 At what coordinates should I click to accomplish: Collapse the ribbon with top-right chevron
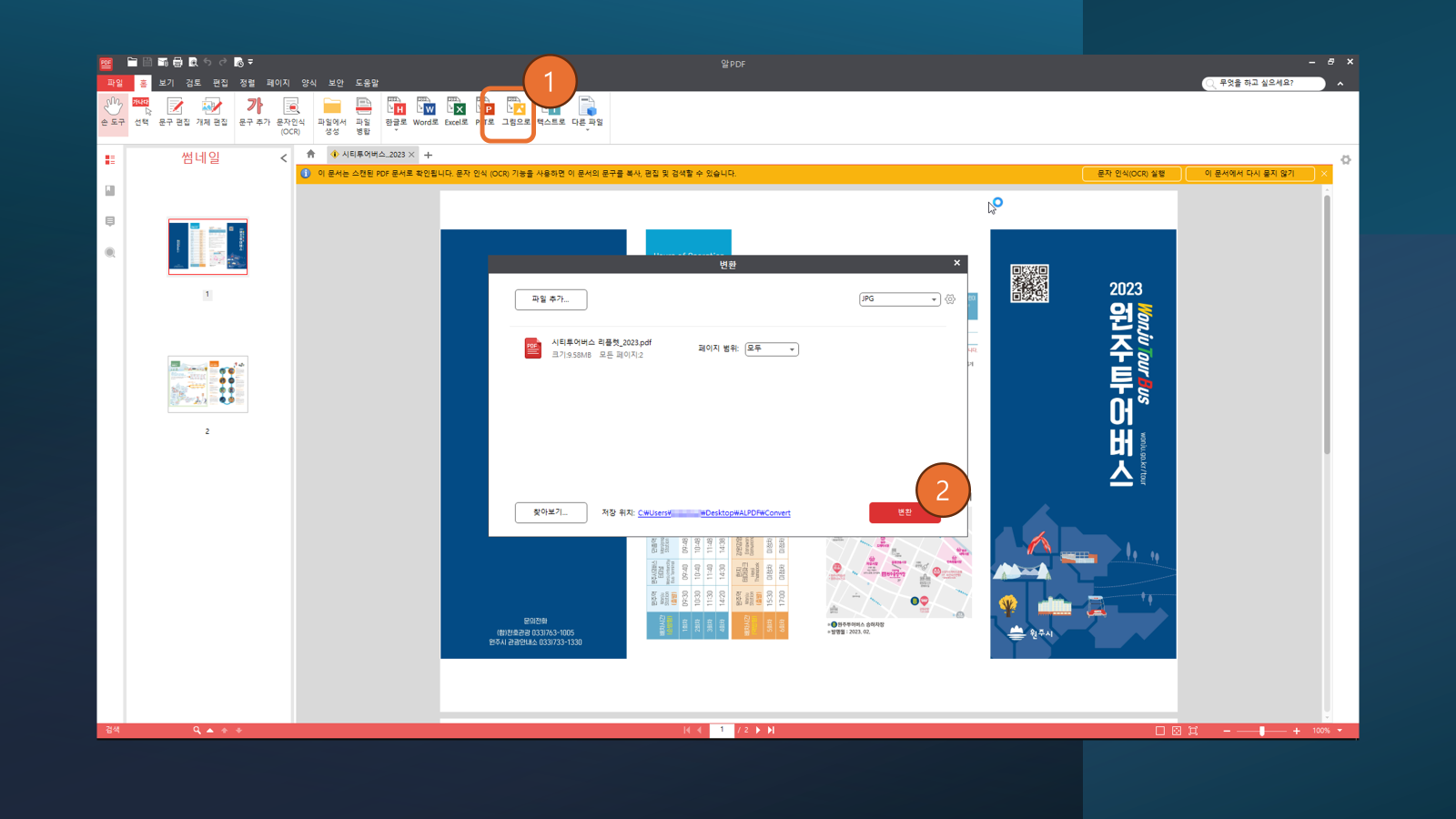click(x=1340, y=84)
